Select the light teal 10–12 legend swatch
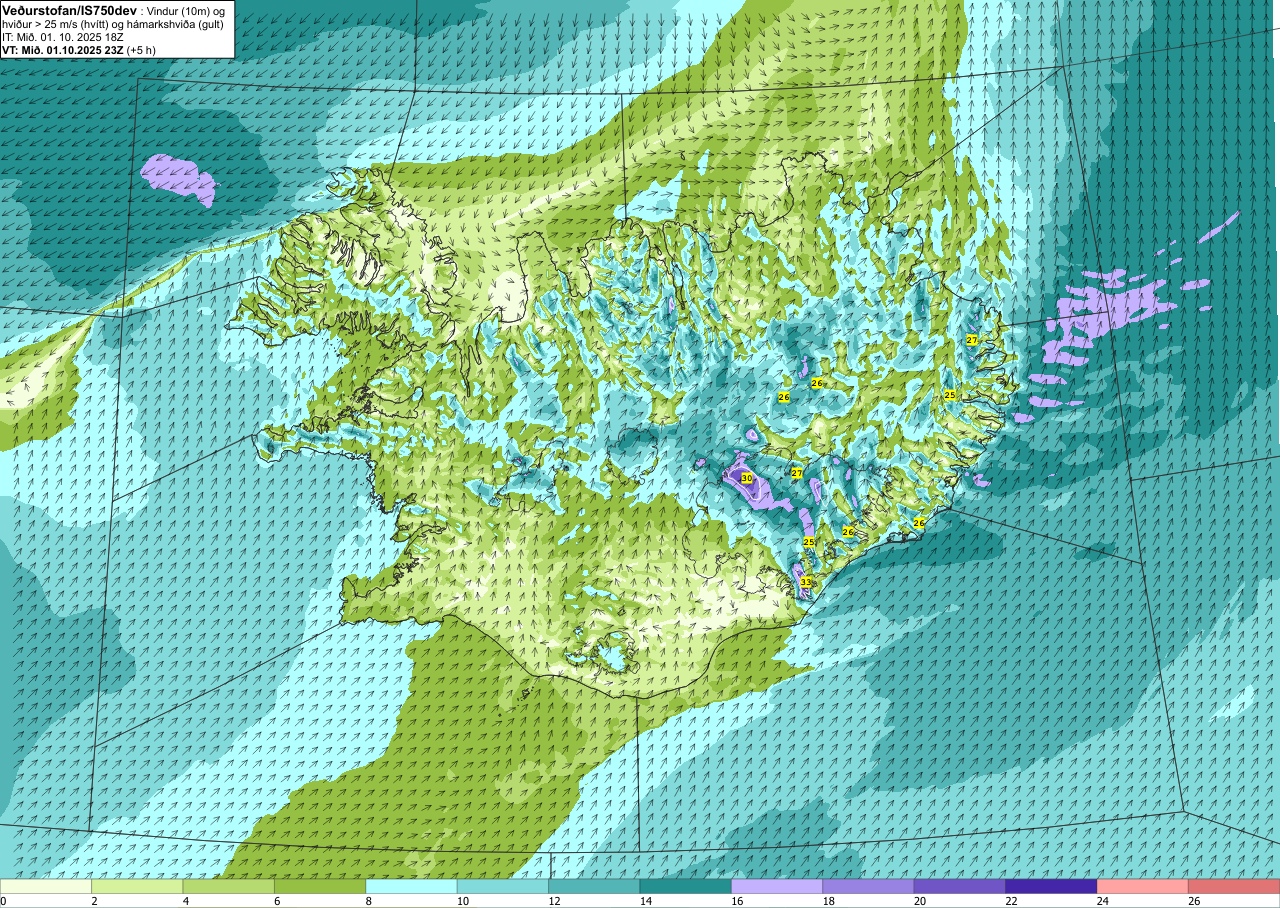This screenshot has width=1280, height=908. tap(503, 887)
